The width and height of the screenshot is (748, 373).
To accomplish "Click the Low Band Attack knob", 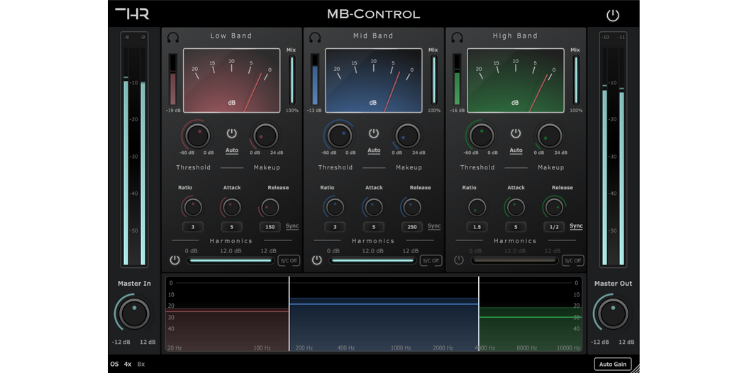I will [x=231, y=207].
